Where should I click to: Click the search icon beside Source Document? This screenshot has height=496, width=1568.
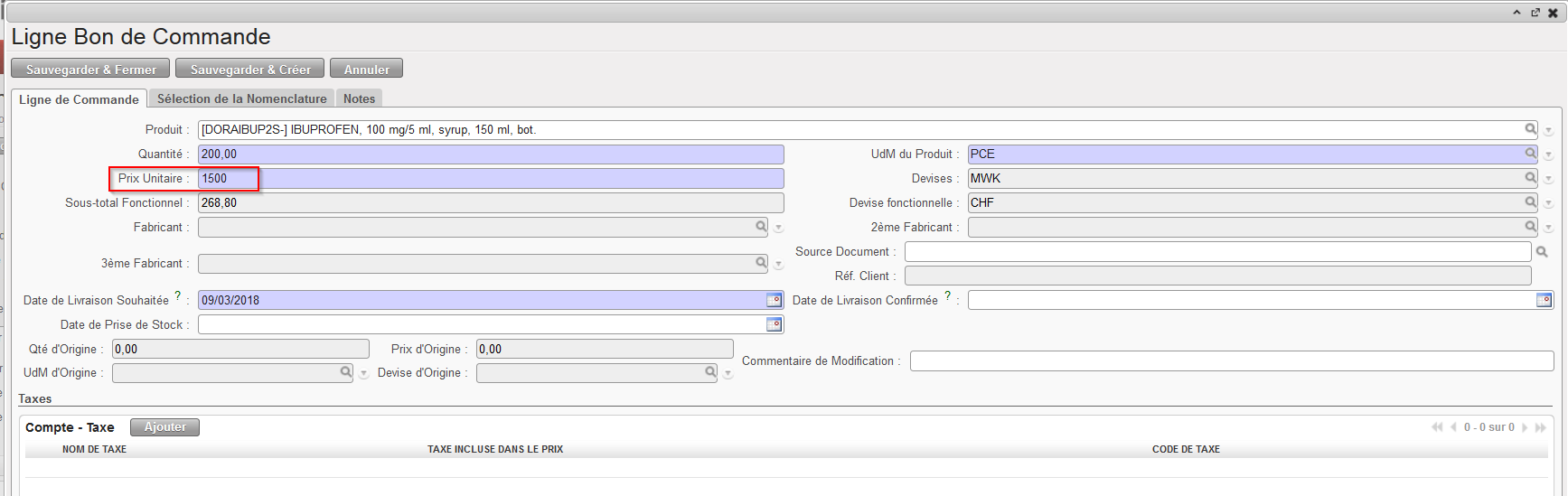coord(1542,252)
